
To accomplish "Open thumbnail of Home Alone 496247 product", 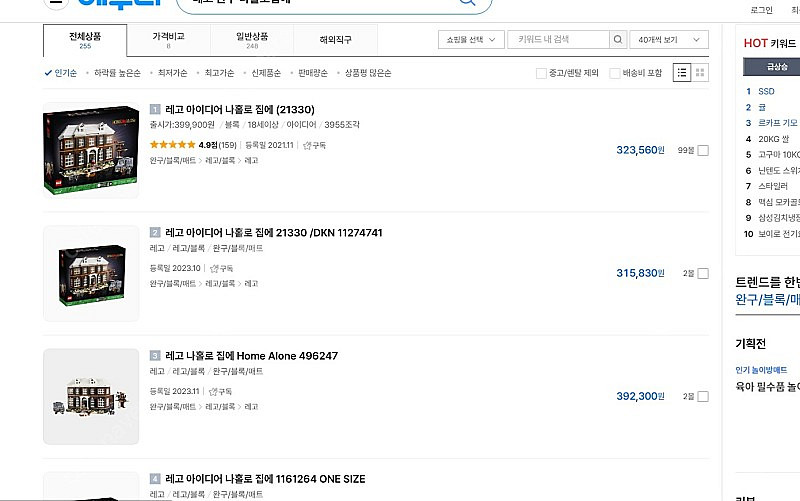I will [91, 396].
